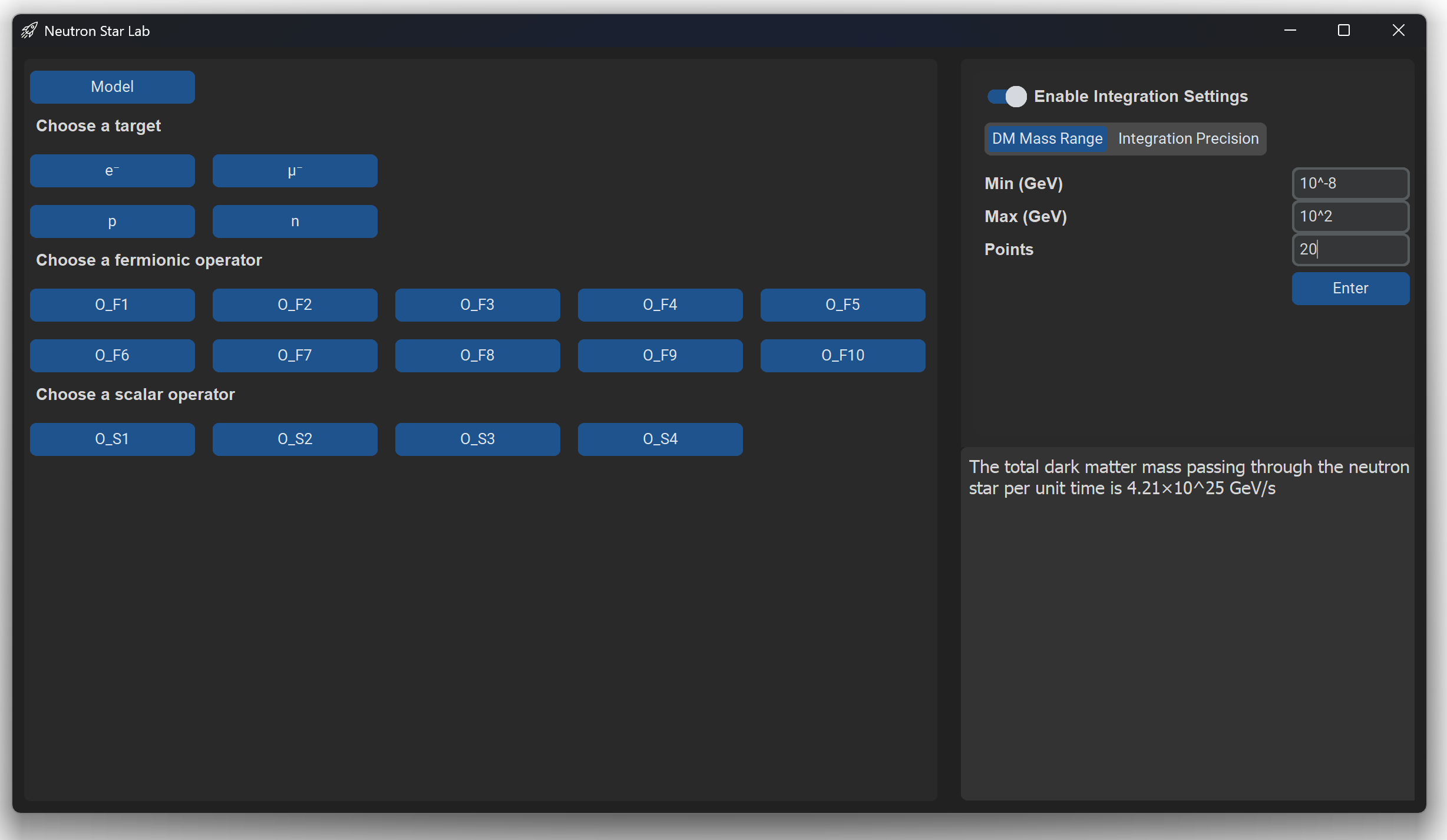Select the e⁻ electron target

point(112,171)
